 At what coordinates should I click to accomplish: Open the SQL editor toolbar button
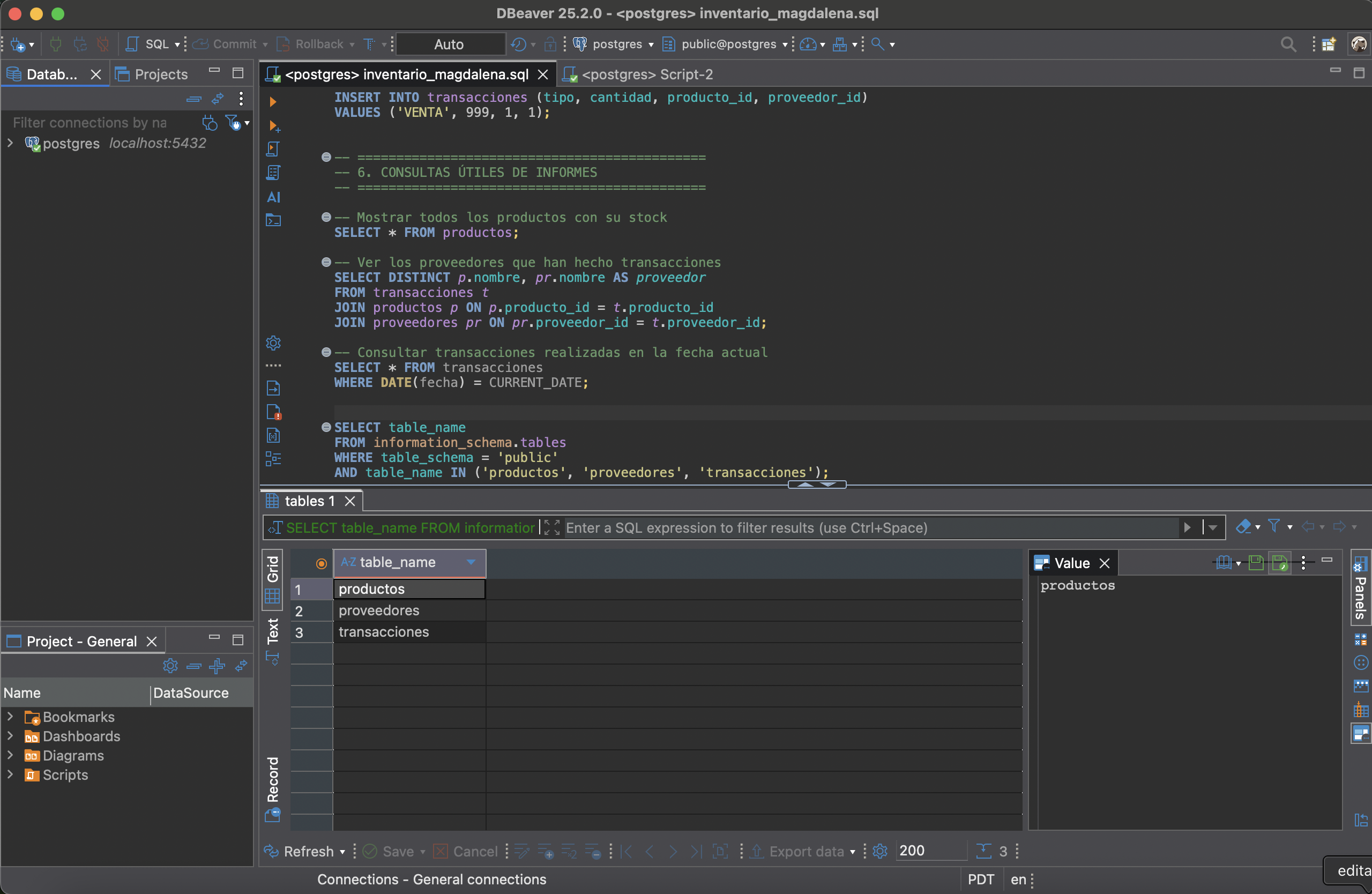click(148, 44)
